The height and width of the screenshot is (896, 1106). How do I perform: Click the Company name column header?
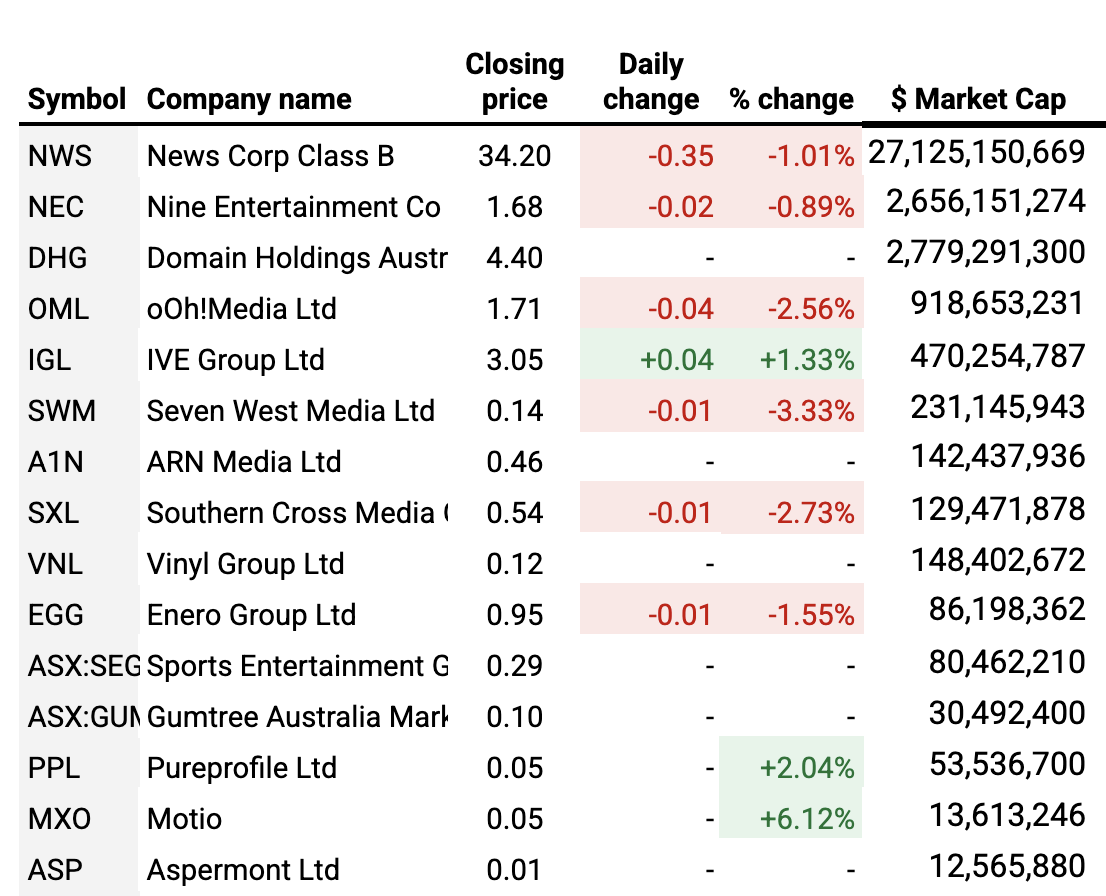249,100
